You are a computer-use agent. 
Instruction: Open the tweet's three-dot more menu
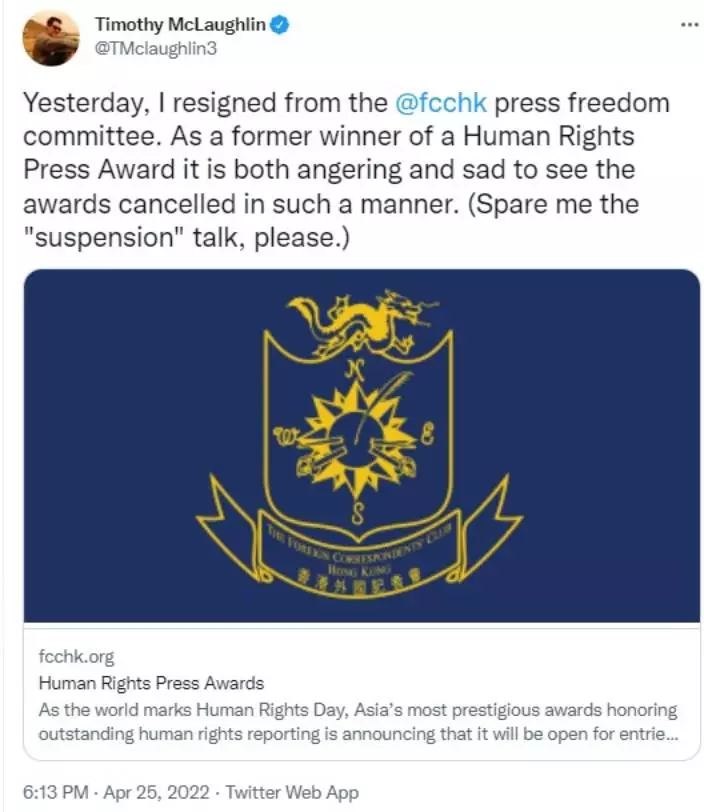(689, 24)
